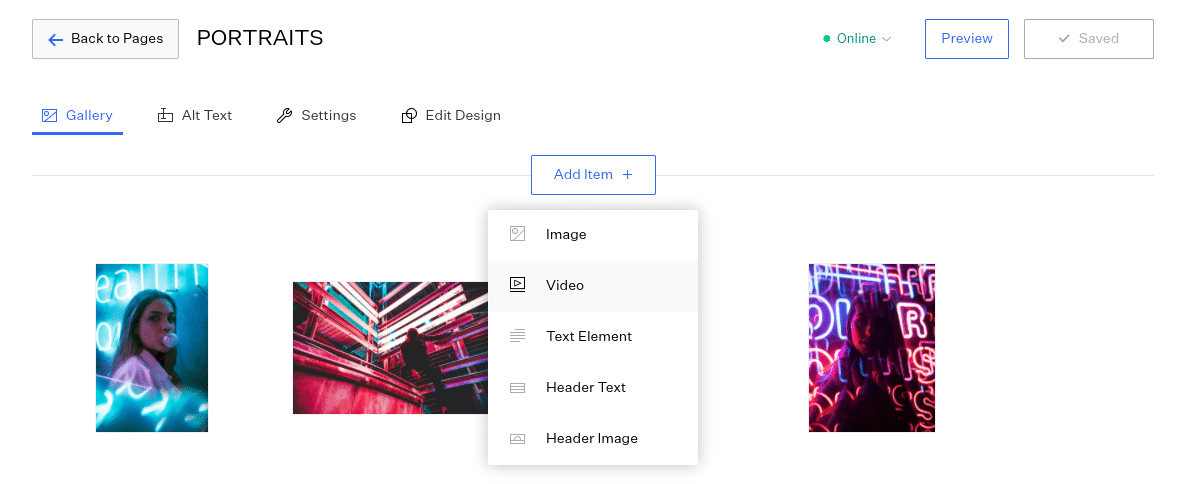Click the back arrow icon
1179x484 pixels.
click(x=56, y=39)
